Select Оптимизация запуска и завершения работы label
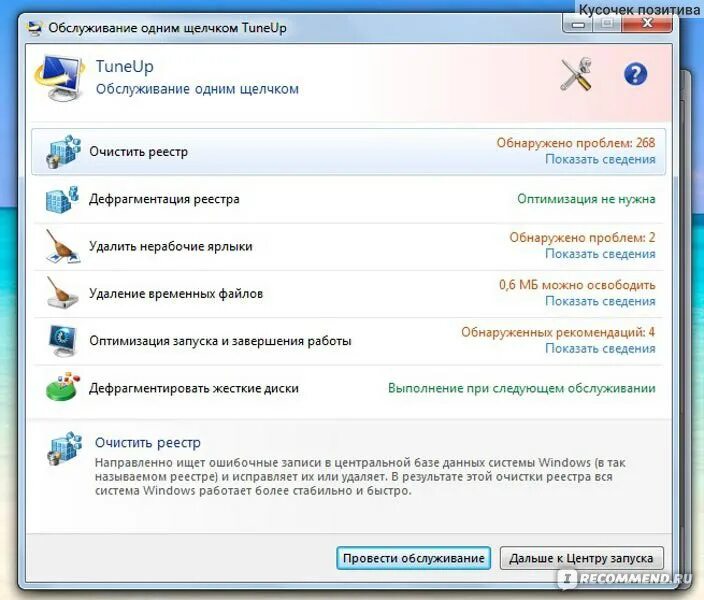 220,341
